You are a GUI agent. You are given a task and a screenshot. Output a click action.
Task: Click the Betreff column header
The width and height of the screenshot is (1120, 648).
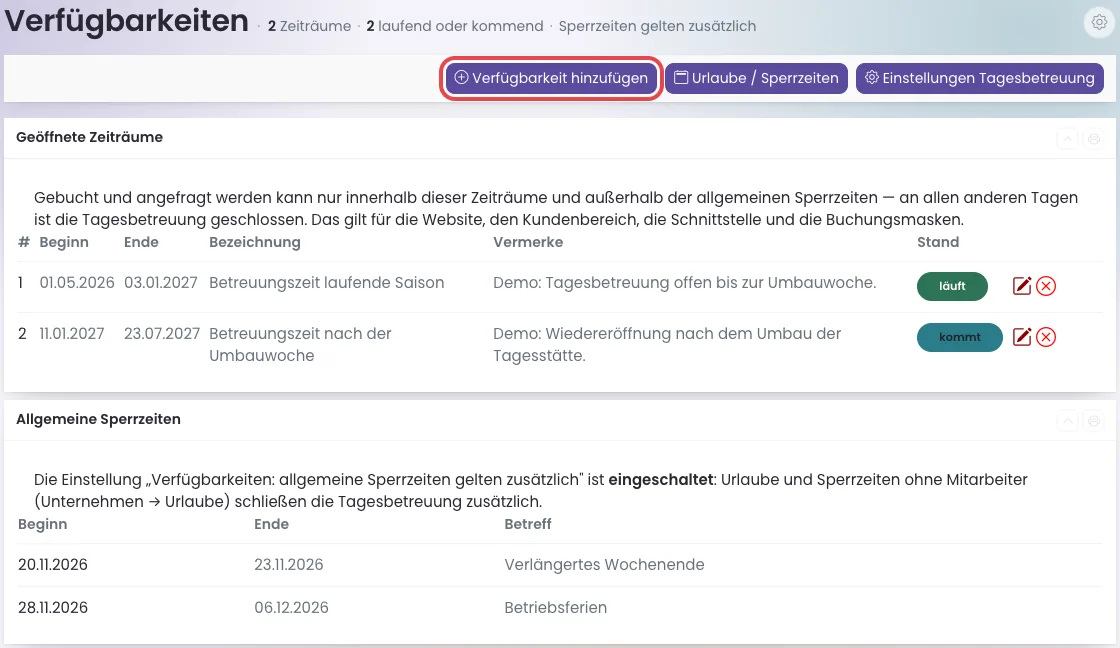point(528,524)
